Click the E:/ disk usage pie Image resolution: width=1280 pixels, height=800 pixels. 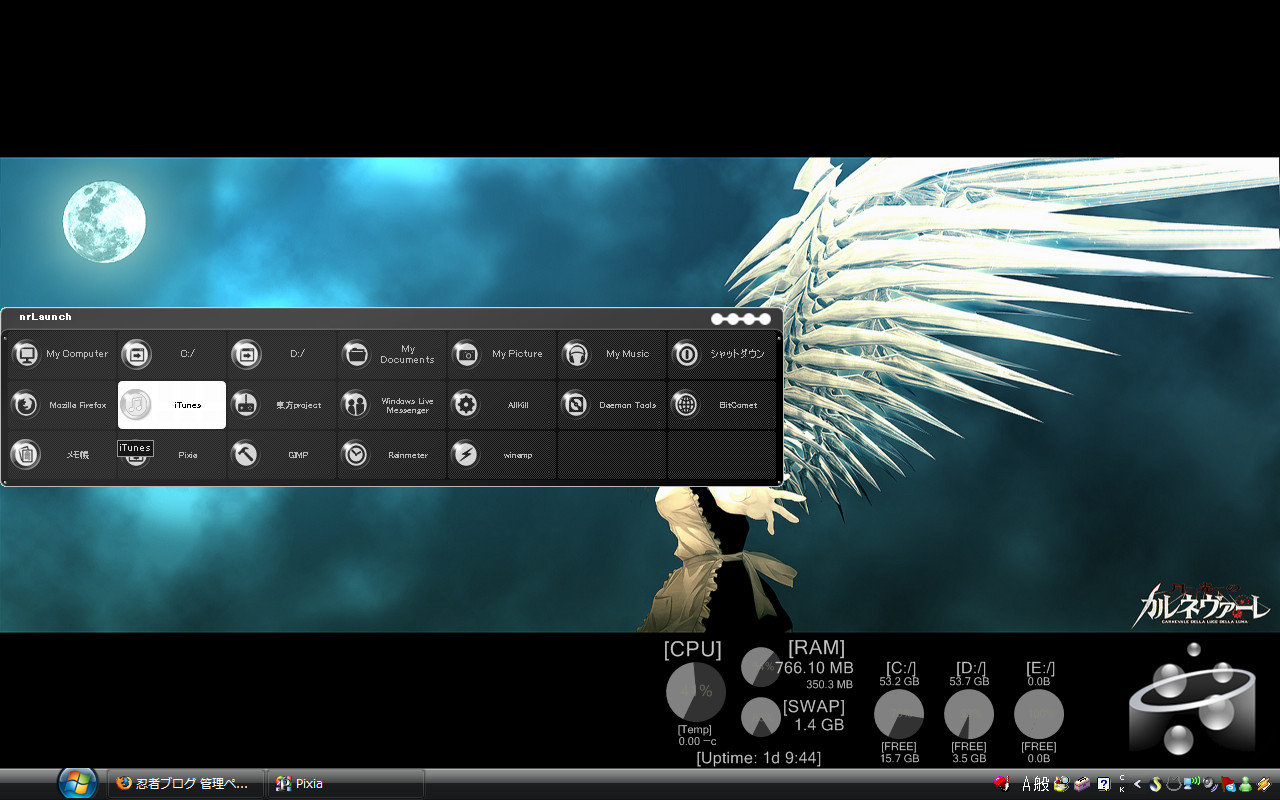point(1039,715)
